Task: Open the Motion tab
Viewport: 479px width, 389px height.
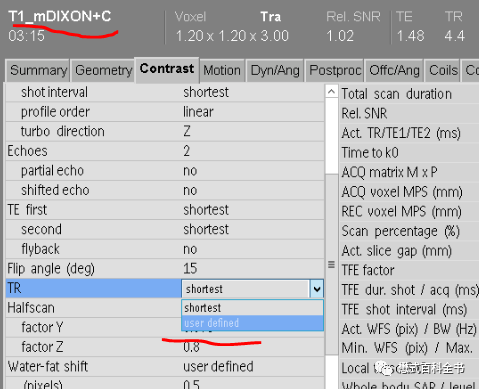Action: [x=222, y=70]
